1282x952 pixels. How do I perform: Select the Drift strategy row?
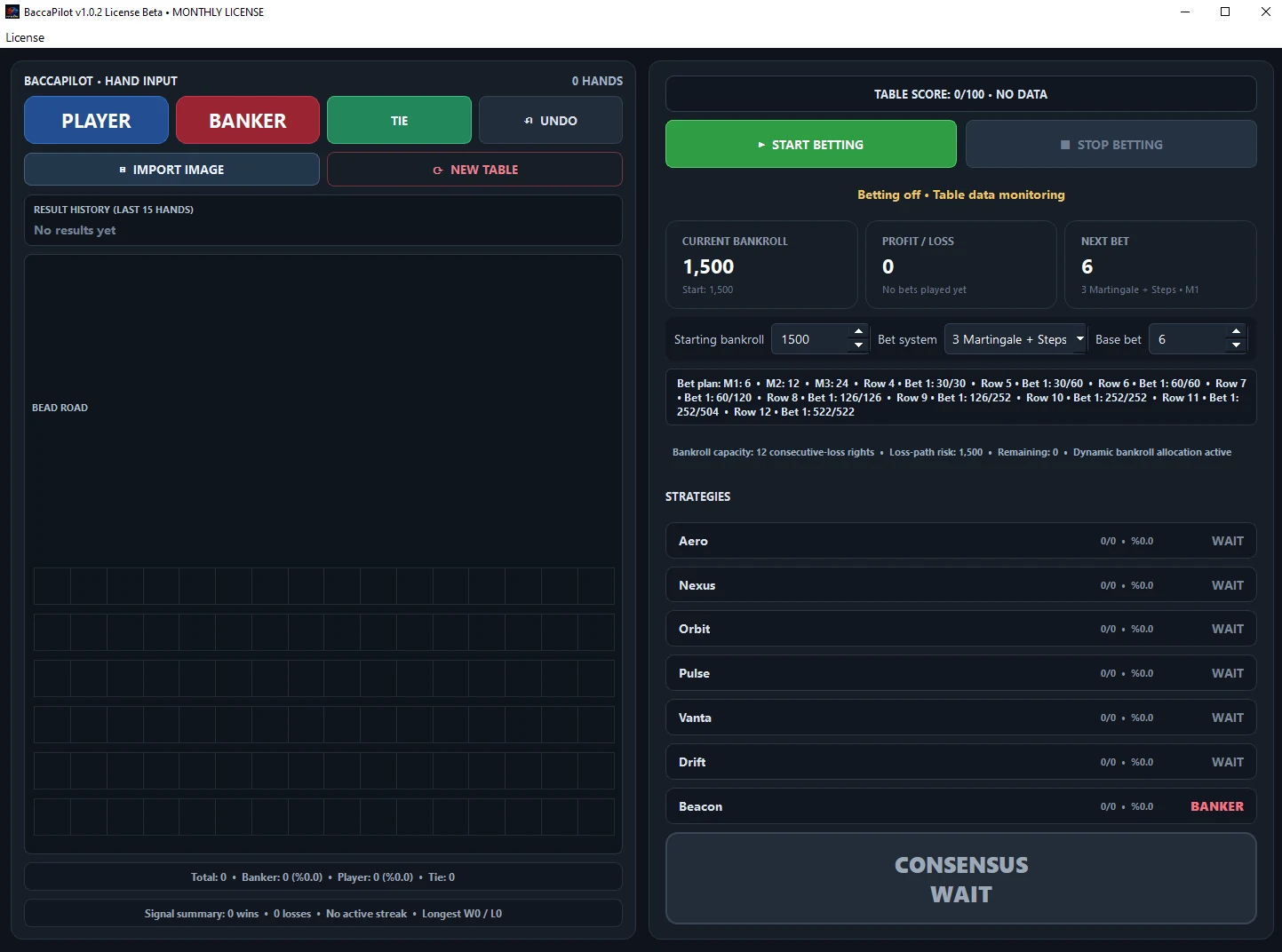tap(961, 762)
